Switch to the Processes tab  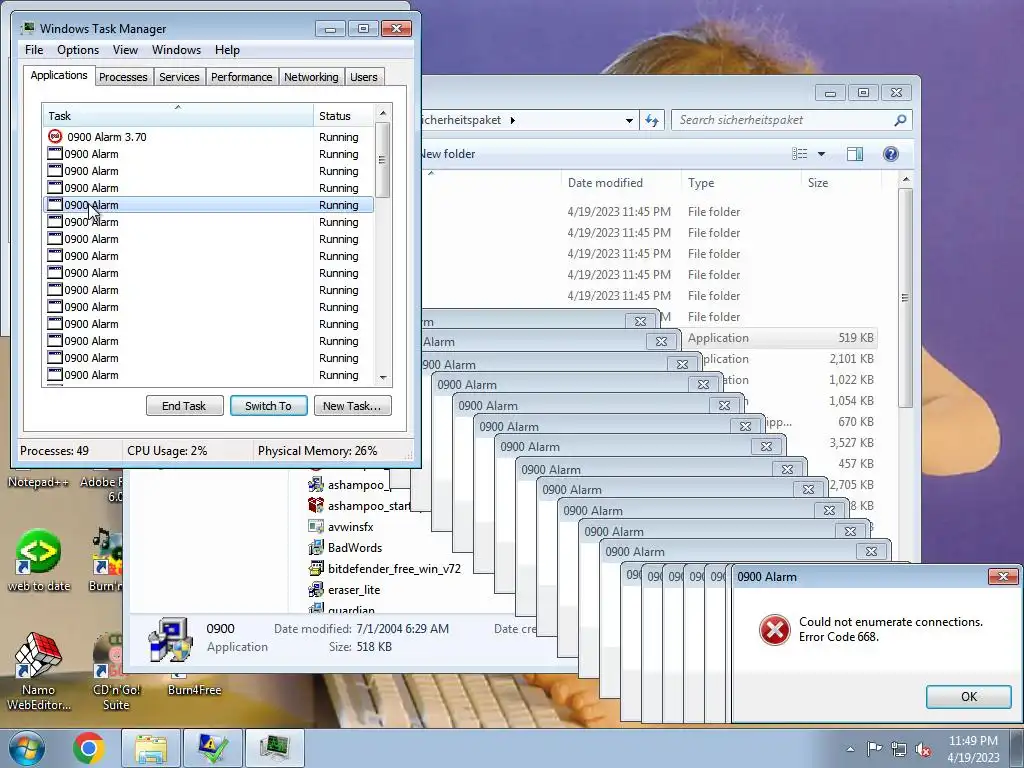click(123, 77)
